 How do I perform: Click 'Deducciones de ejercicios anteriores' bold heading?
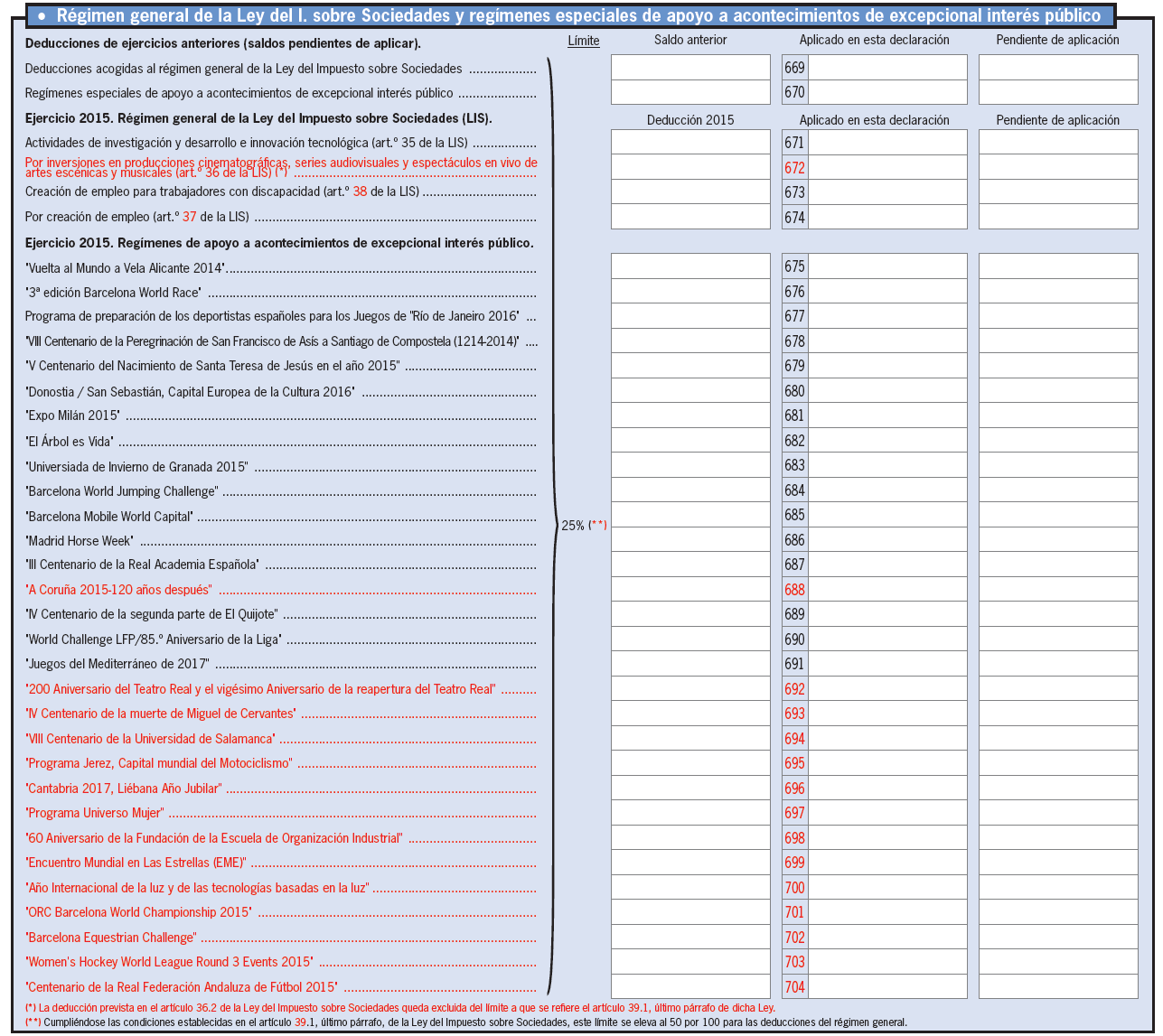click(x=223, y=43)
